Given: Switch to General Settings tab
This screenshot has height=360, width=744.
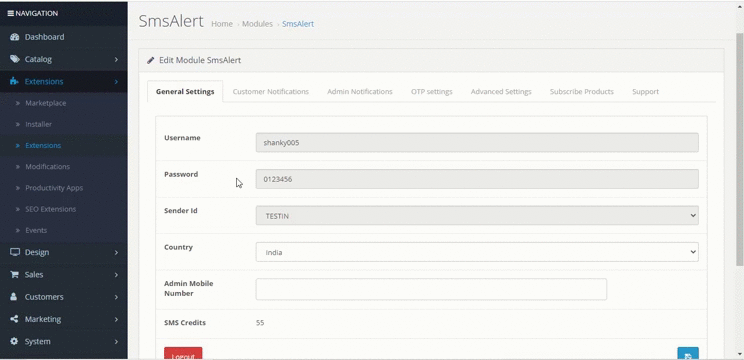Looking at the screenshot, I should pos(185,92).
